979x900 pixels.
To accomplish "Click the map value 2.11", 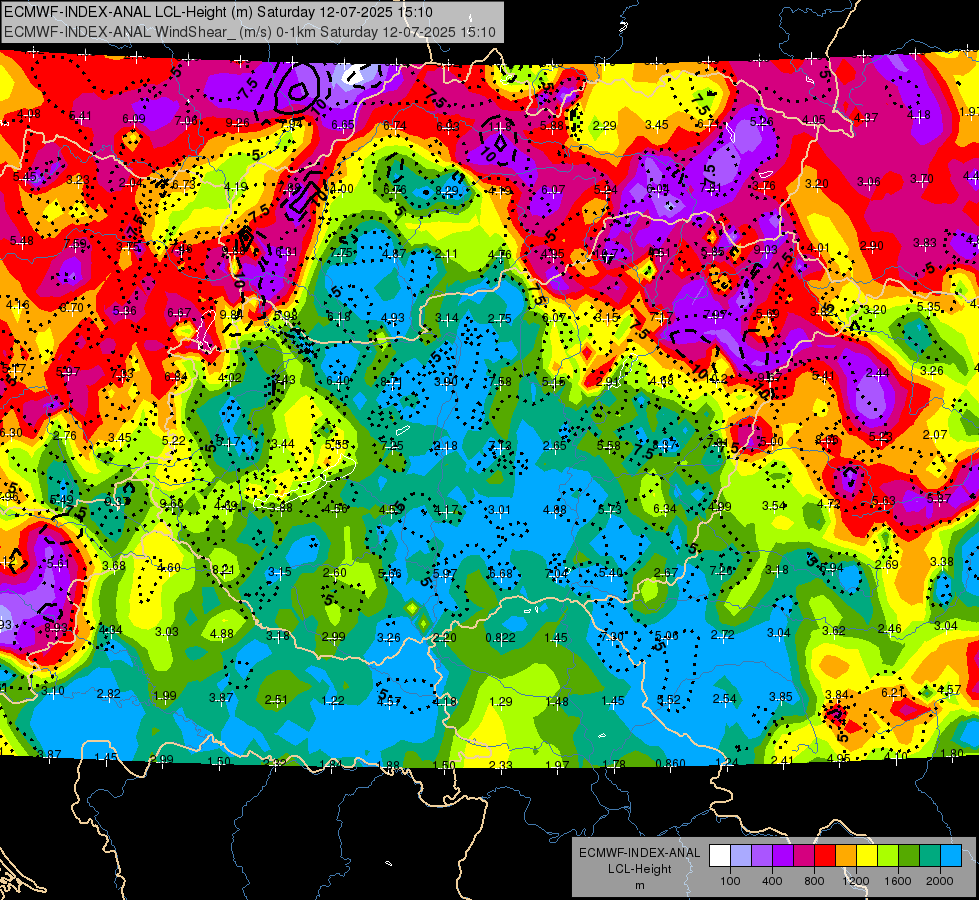I will pyautogui.click(x=446, y=254).
